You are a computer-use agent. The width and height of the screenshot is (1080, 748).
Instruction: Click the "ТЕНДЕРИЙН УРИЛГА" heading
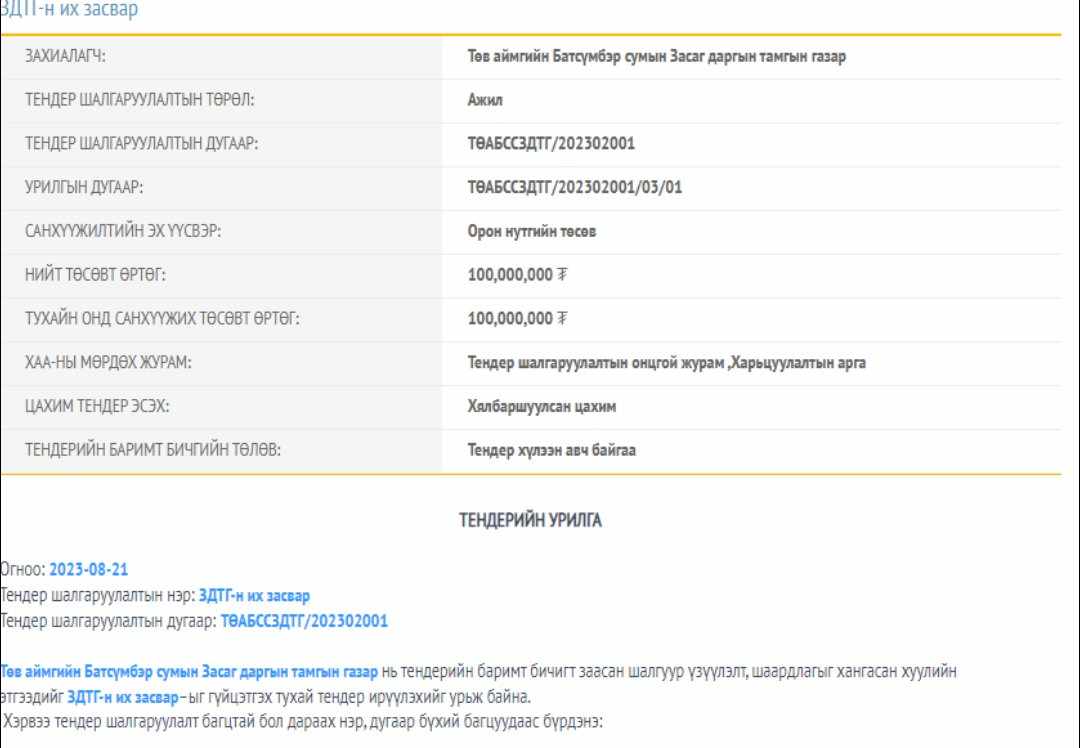(530, 521)
